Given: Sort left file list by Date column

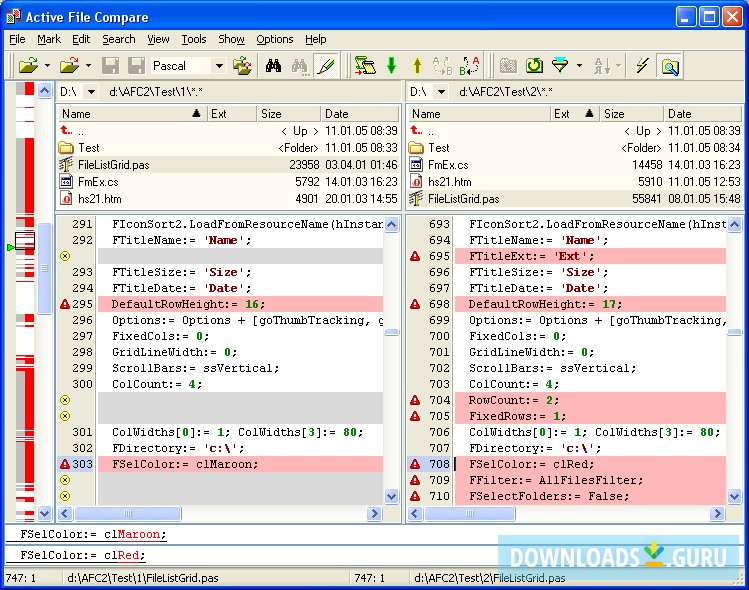Looking at the screenshot, I should tap(359, 114).
